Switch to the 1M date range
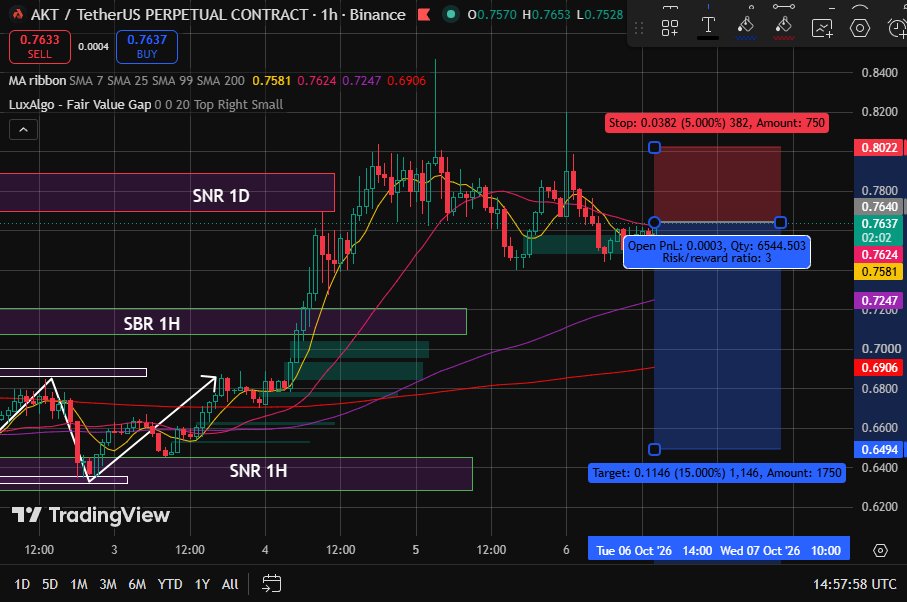The height and width of the screenshot is (602, 907). [x=79, y=584]
